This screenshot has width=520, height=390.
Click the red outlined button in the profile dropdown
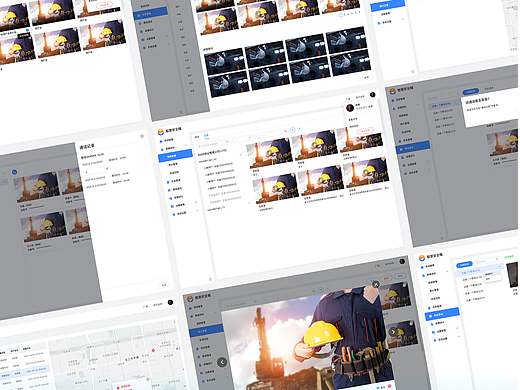[365, 130]
